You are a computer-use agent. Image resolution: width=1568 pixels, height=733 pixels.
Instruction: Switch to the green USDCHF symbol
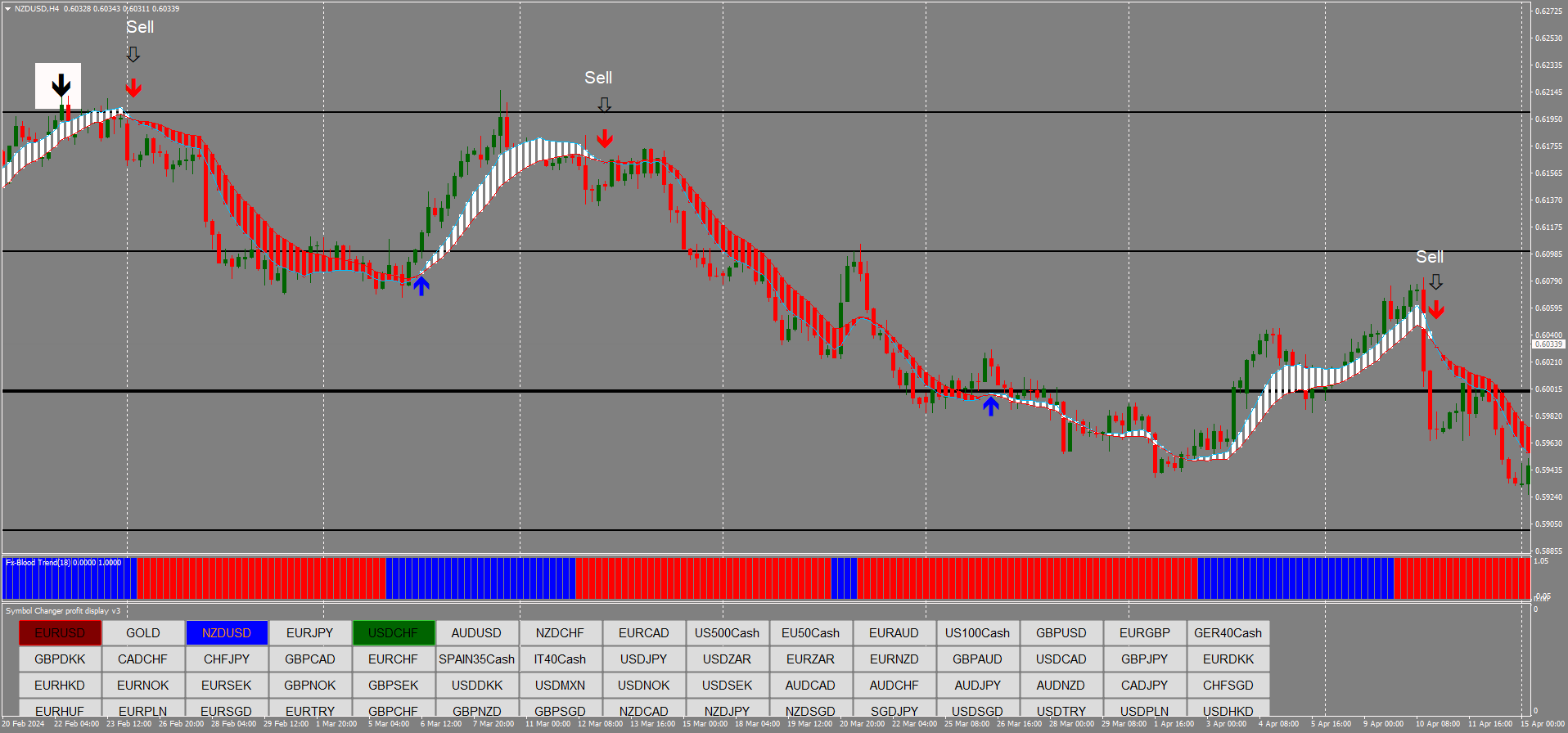click(x=393, y=633)
